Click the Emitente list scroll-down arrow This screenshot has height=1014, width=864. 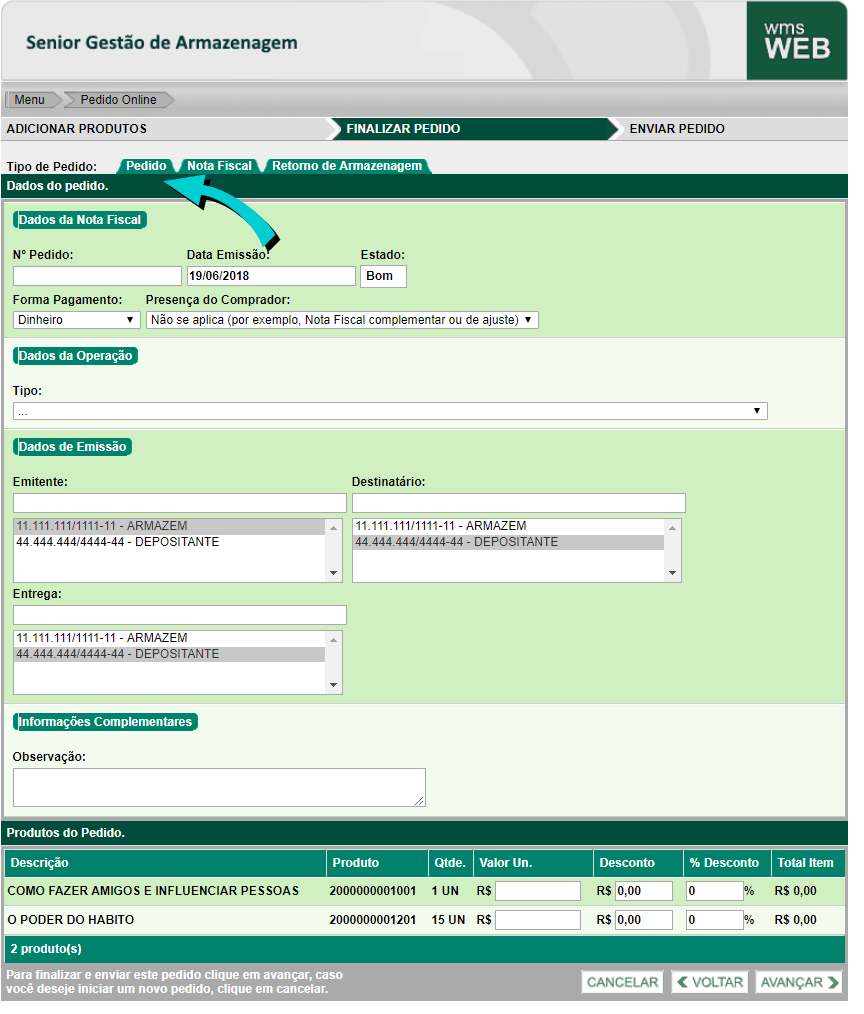click(x=334, y=573)
